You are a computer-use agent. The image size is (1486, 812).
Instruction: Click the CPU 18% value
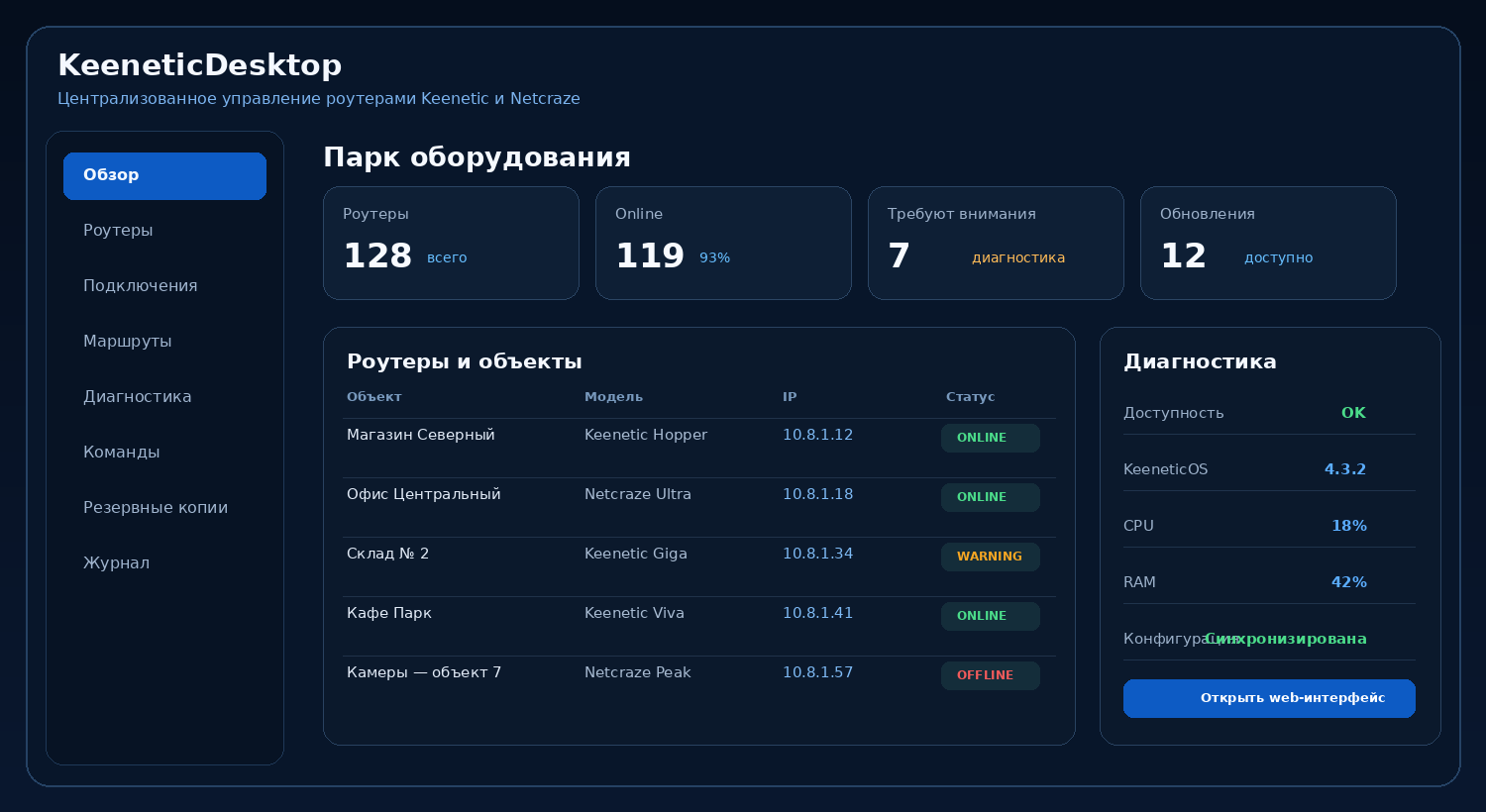[1349, 526]
